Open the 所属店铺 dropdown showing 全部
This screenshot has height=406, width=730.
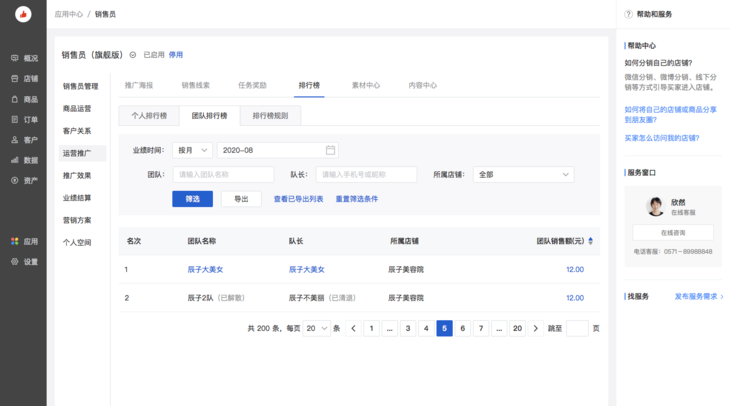pyautogui.click(x=523, y=174)
